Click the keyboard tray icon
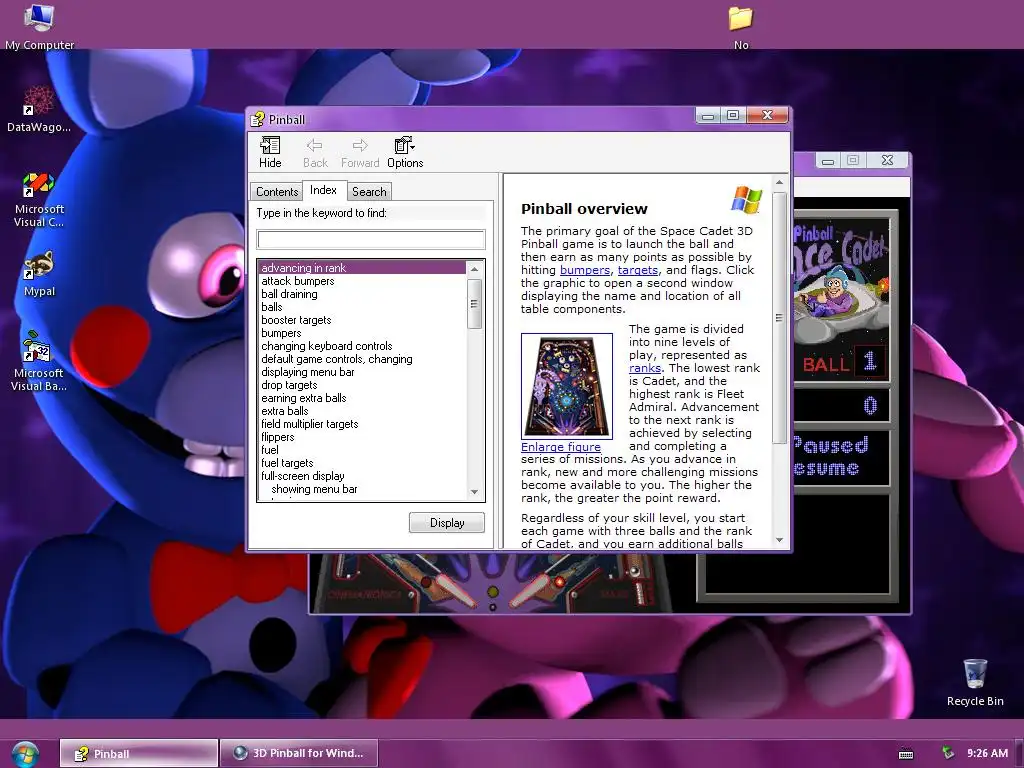 (x=906, y=754)
